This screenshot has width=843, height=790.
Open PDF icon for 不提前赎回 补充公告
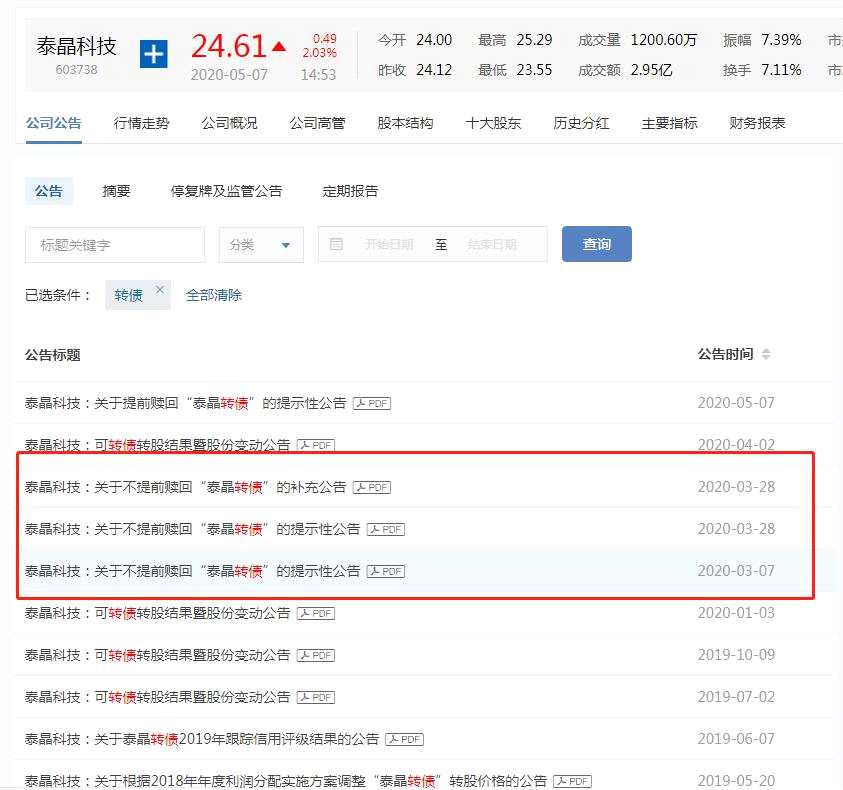tap(372, 487)
